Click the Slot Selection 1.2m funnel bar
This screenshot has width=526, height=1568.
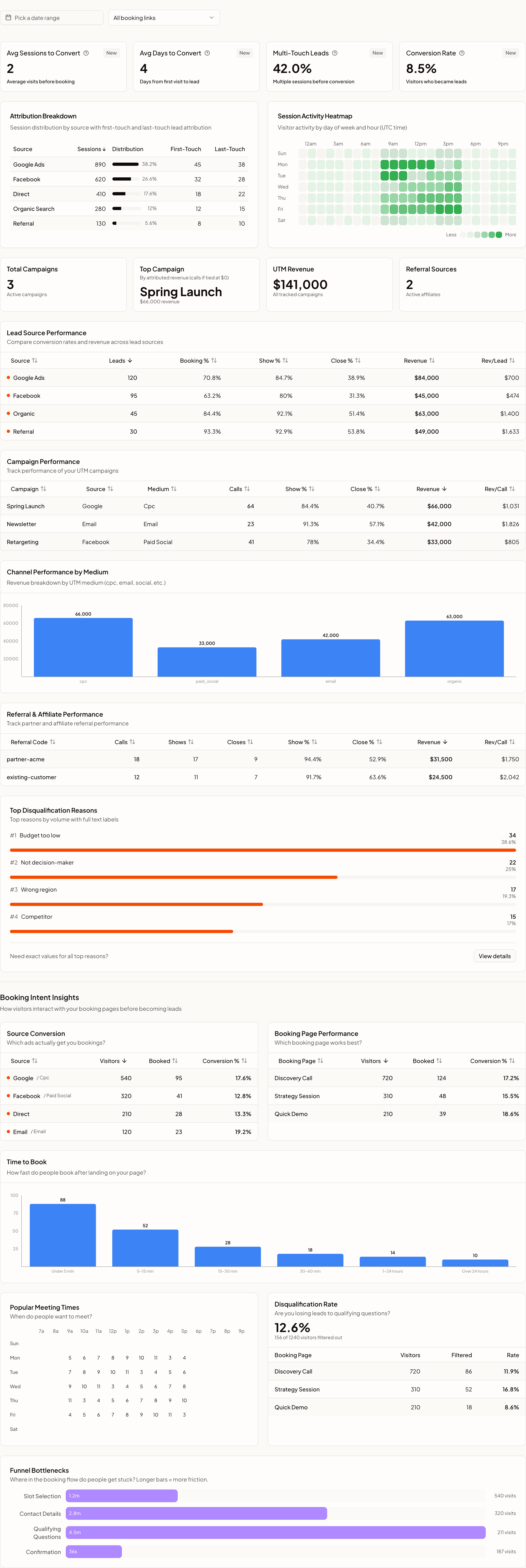(x=122, y=1496)
